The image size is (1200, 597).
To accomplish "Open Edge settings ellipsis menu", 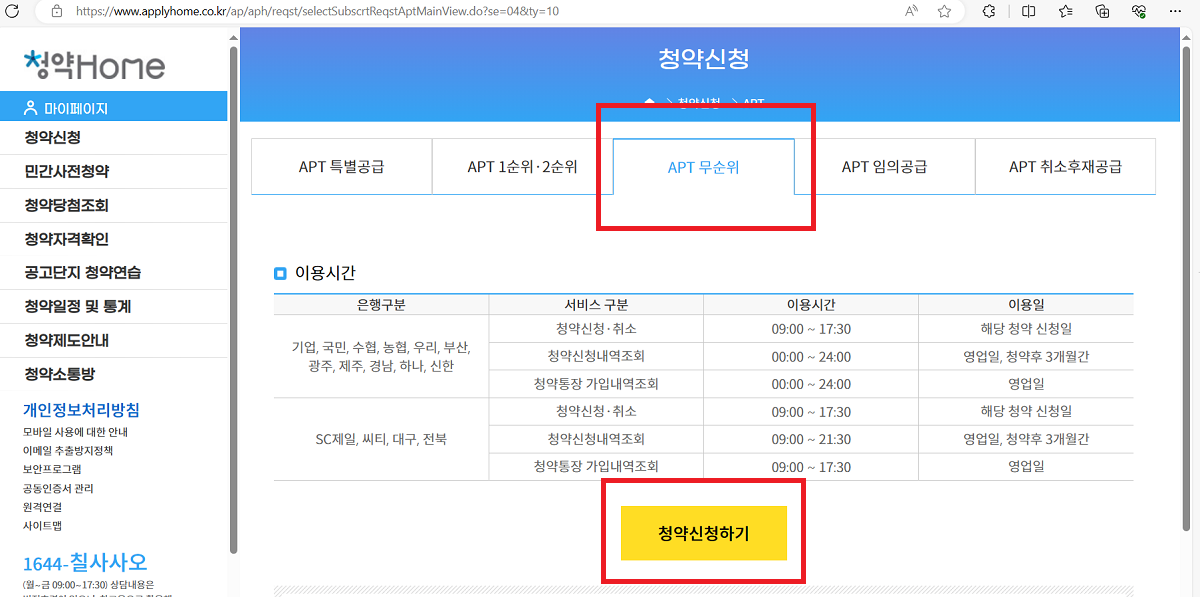I will click(1177, 12).
